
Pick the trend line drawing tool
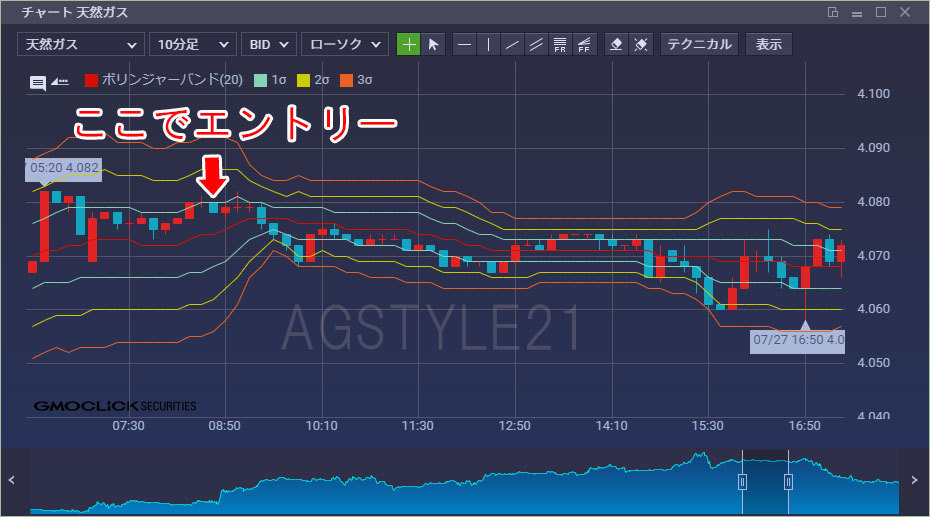(x=513, y=45)
